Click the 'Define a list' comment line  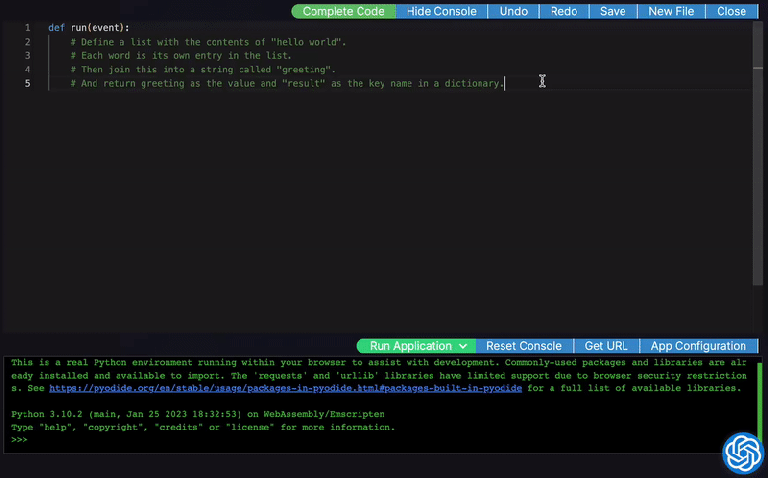pos(208,42)
